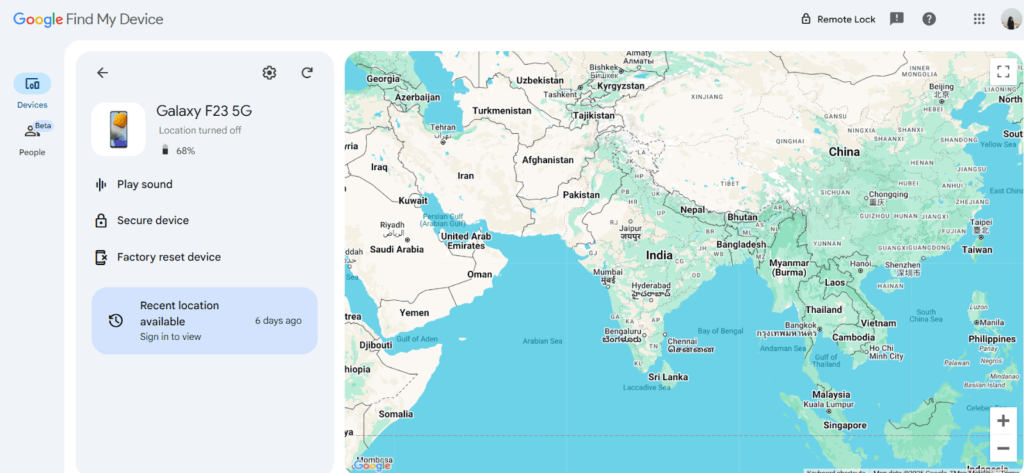This screenshot has width=1024, height=473.
Task: Click the China label on the map
Action: (x=844, y=152)
